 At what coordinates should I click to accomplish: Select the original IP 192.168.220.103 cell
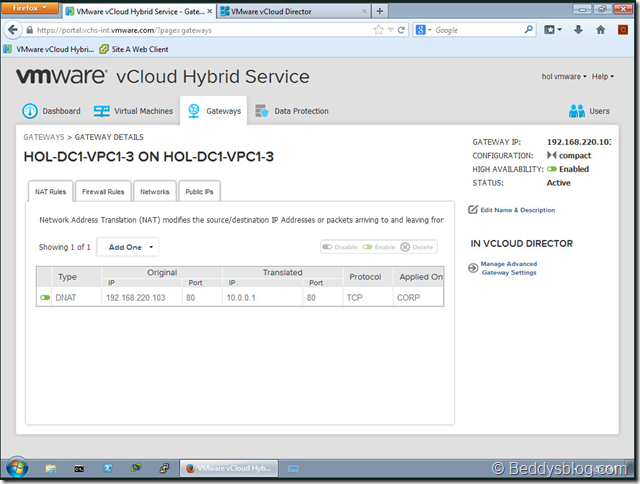click(x=142, y=298)
